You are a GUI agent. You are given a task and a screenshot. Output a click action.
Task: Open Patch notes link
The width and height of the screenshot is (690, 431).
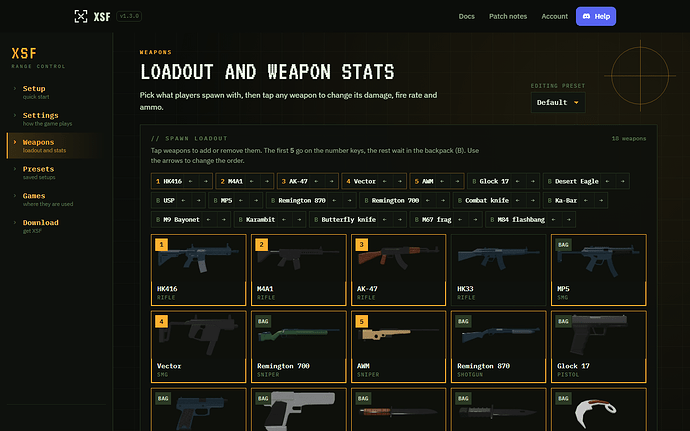click(x=508, y=16)
